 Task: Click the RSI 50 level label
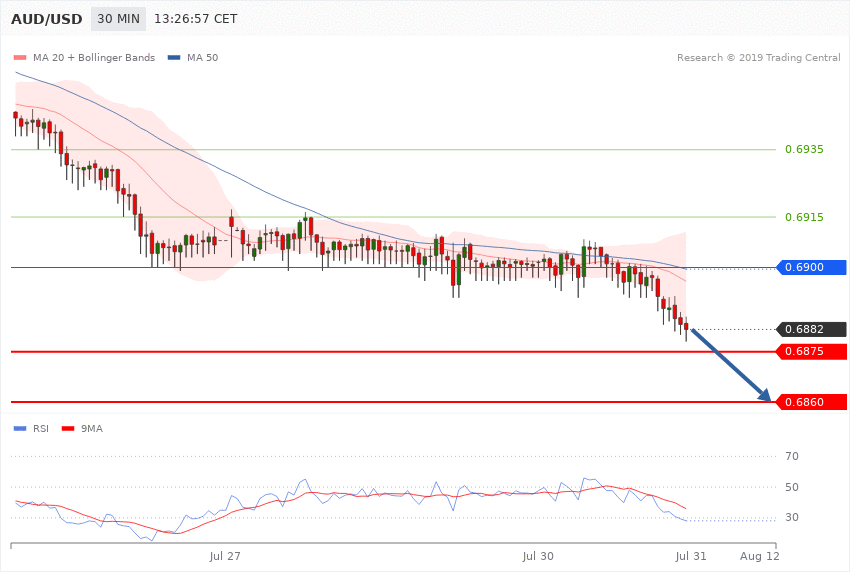(x=792, y=488)
